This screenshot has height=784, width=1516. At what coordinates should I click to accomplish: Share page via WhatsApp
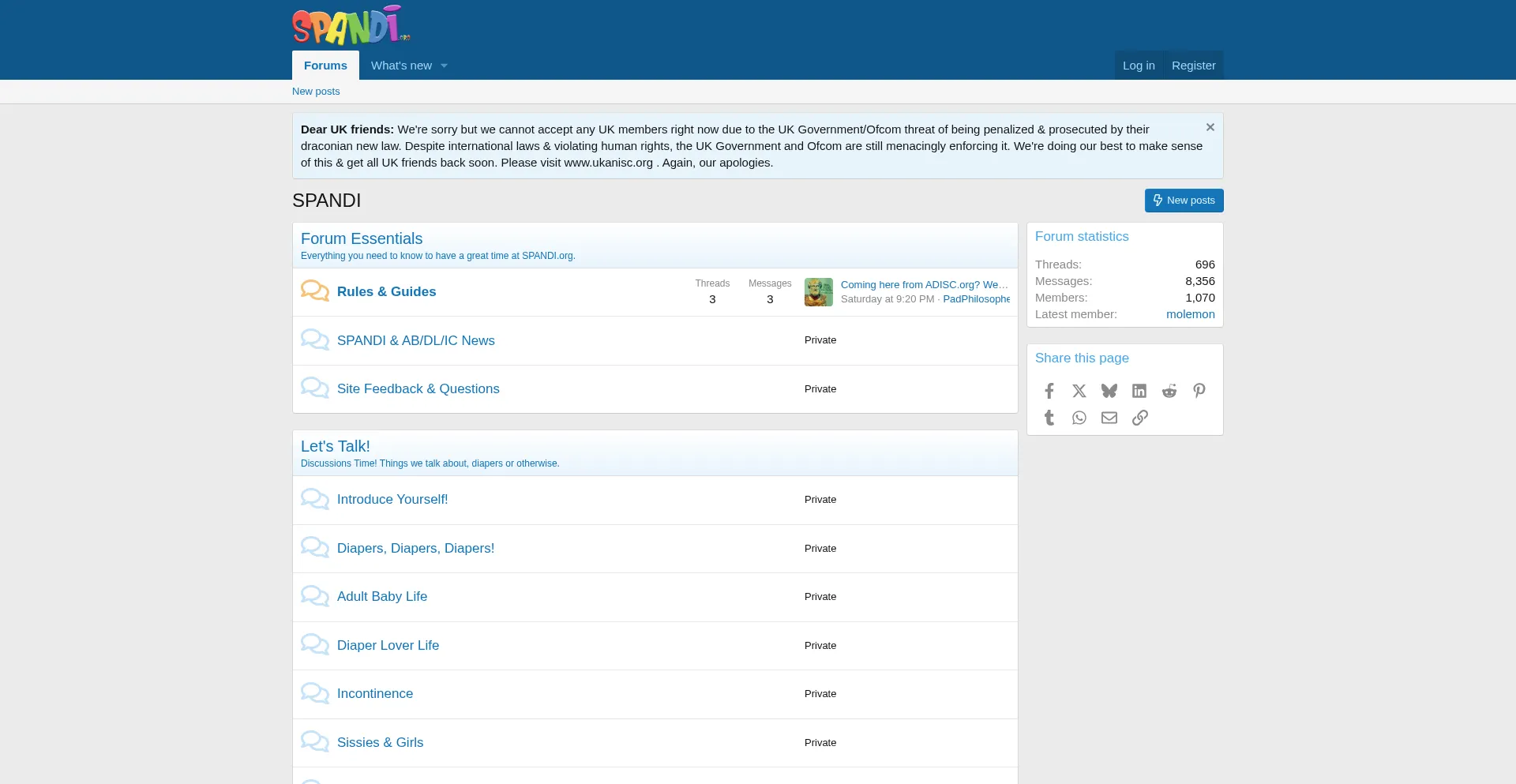click(x=1079, y=418)
